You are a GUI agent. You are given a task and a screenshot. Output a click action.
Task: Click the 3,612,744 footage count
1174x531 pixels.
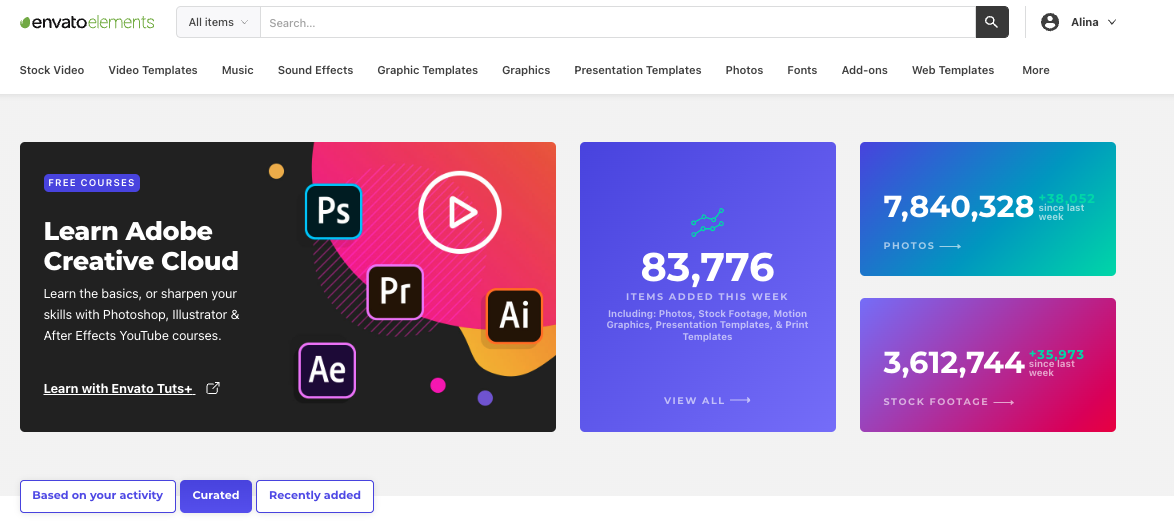point(954,363)
